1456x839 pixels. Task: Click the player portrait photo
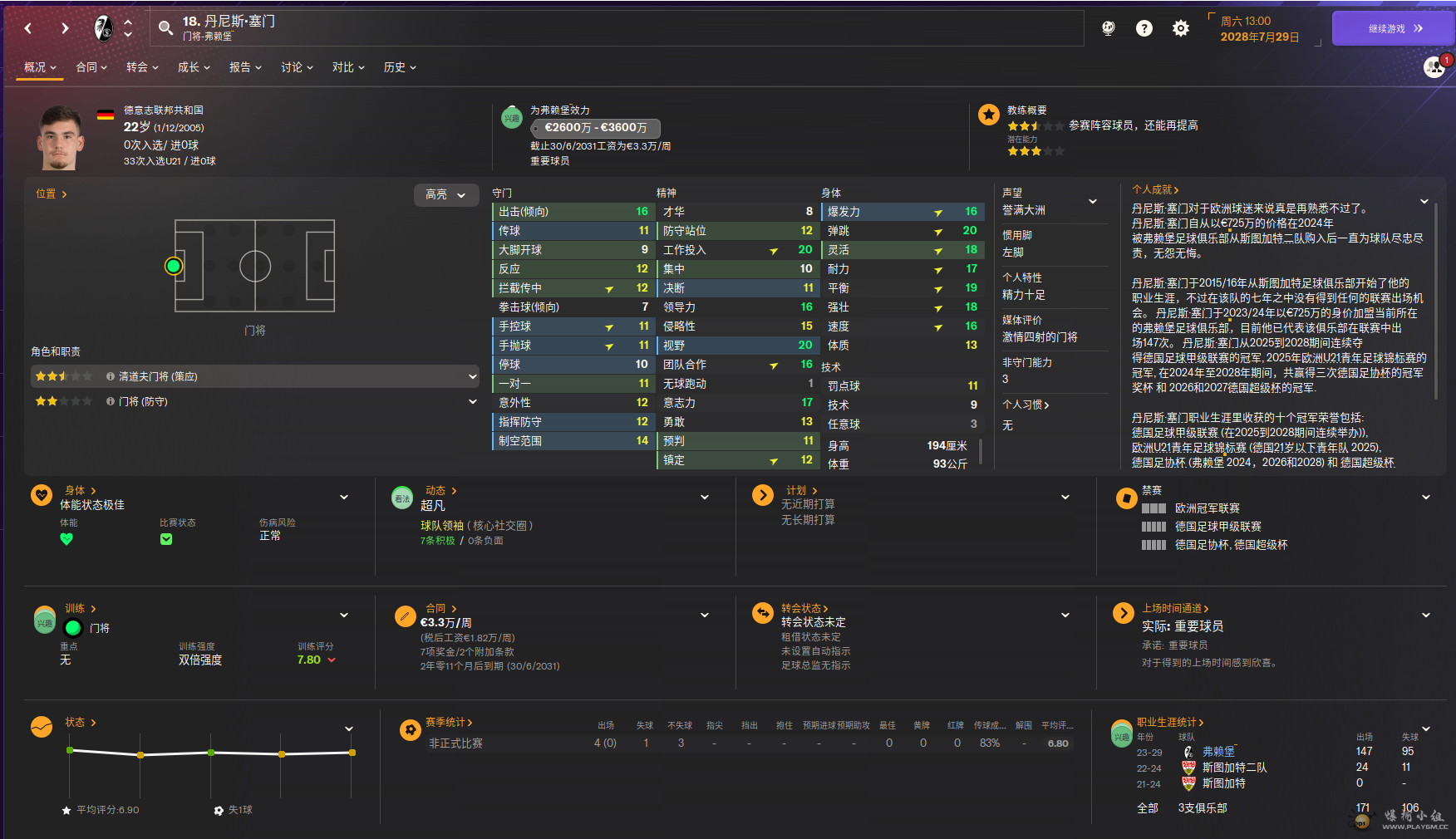point(61,137)
